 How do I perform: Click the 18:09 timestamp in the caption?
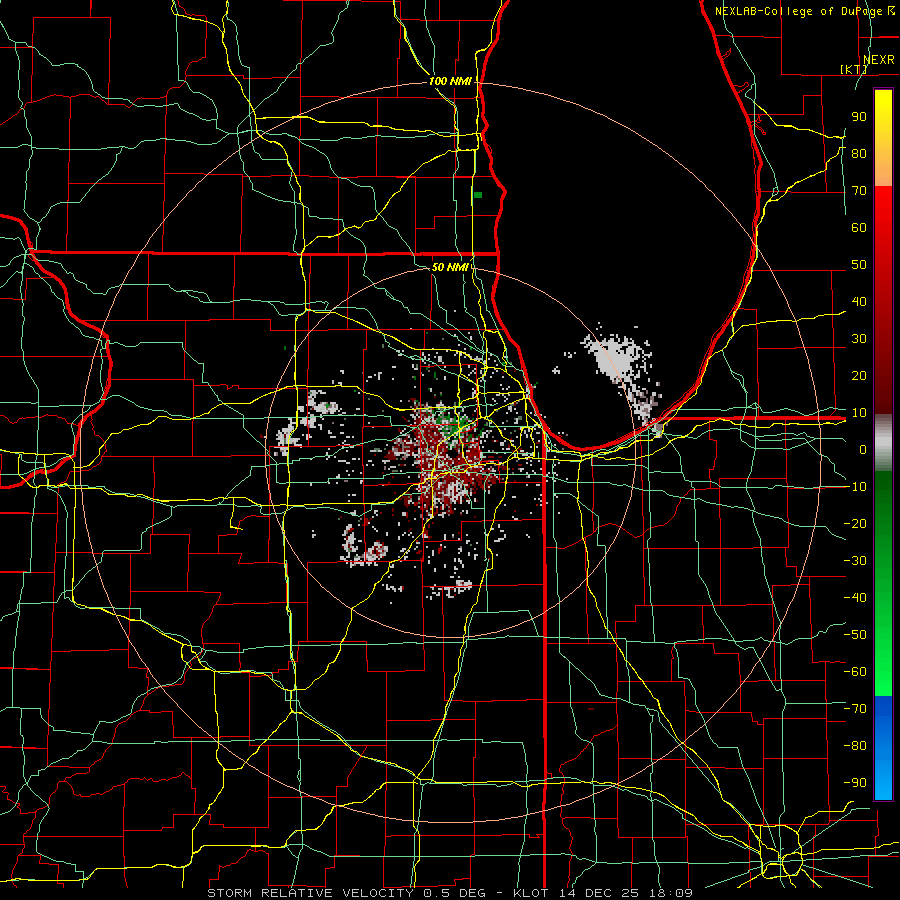click(x=670, y=893)
